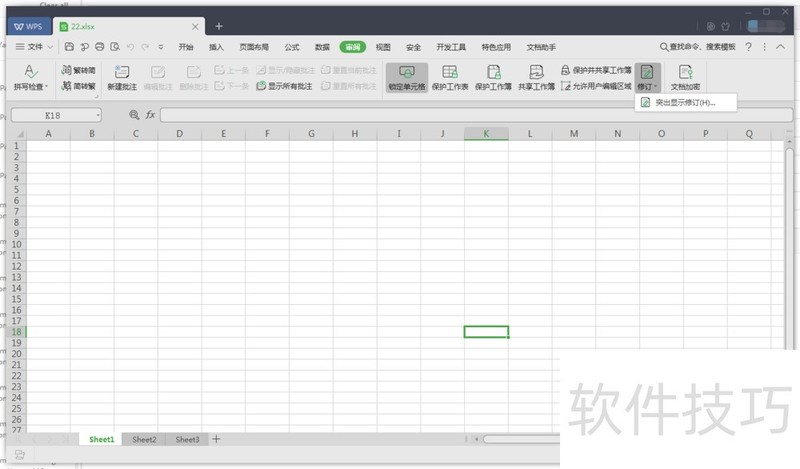Click Protect and share workbook (保护并共享工作簿)
Image resolution: width=800 pixels, height=469 pixels.
click(596, 70)
